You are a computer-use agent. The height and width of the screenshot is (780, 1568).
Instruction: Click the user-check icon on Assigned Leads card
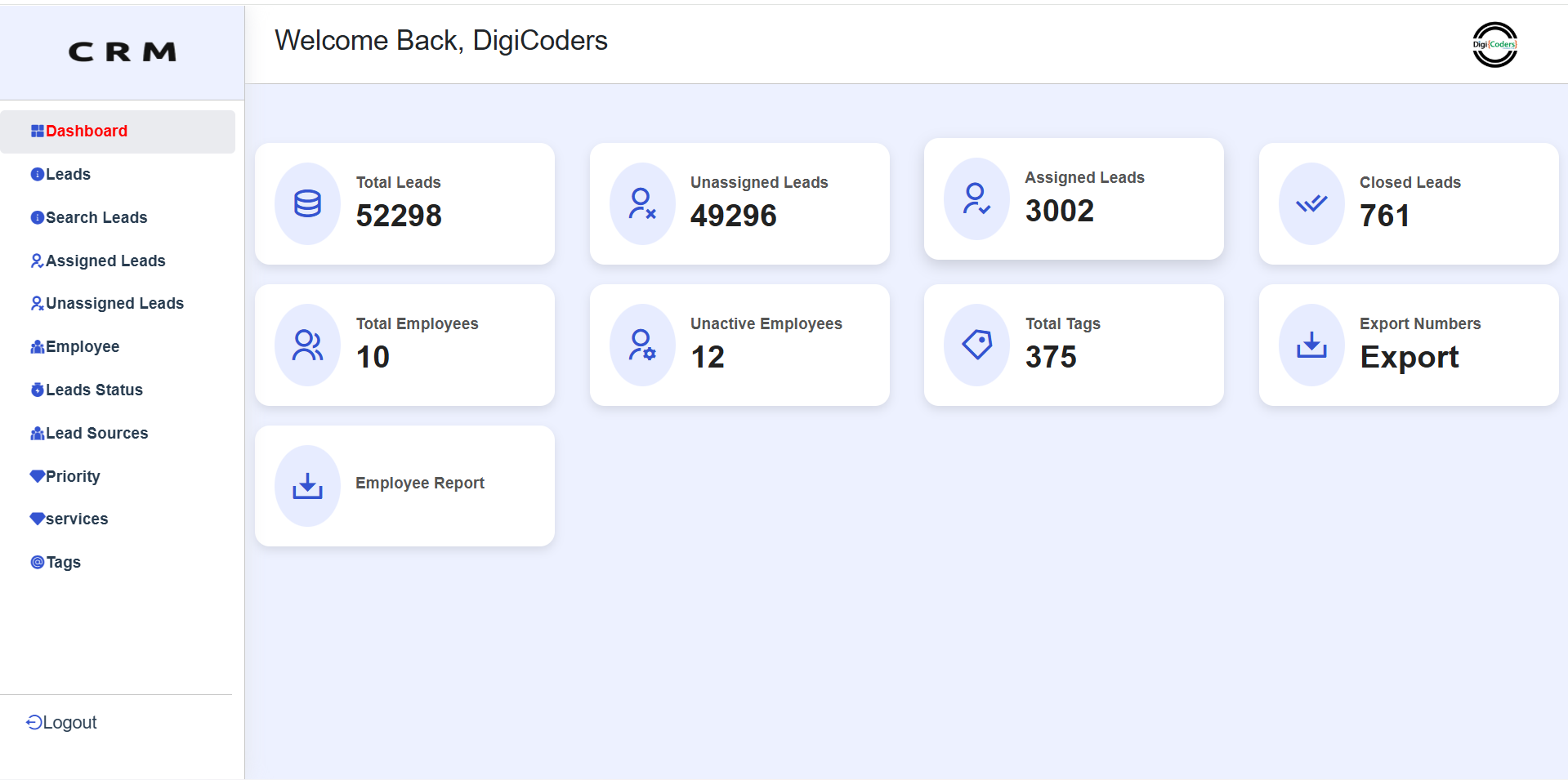(x=976, y=198)
